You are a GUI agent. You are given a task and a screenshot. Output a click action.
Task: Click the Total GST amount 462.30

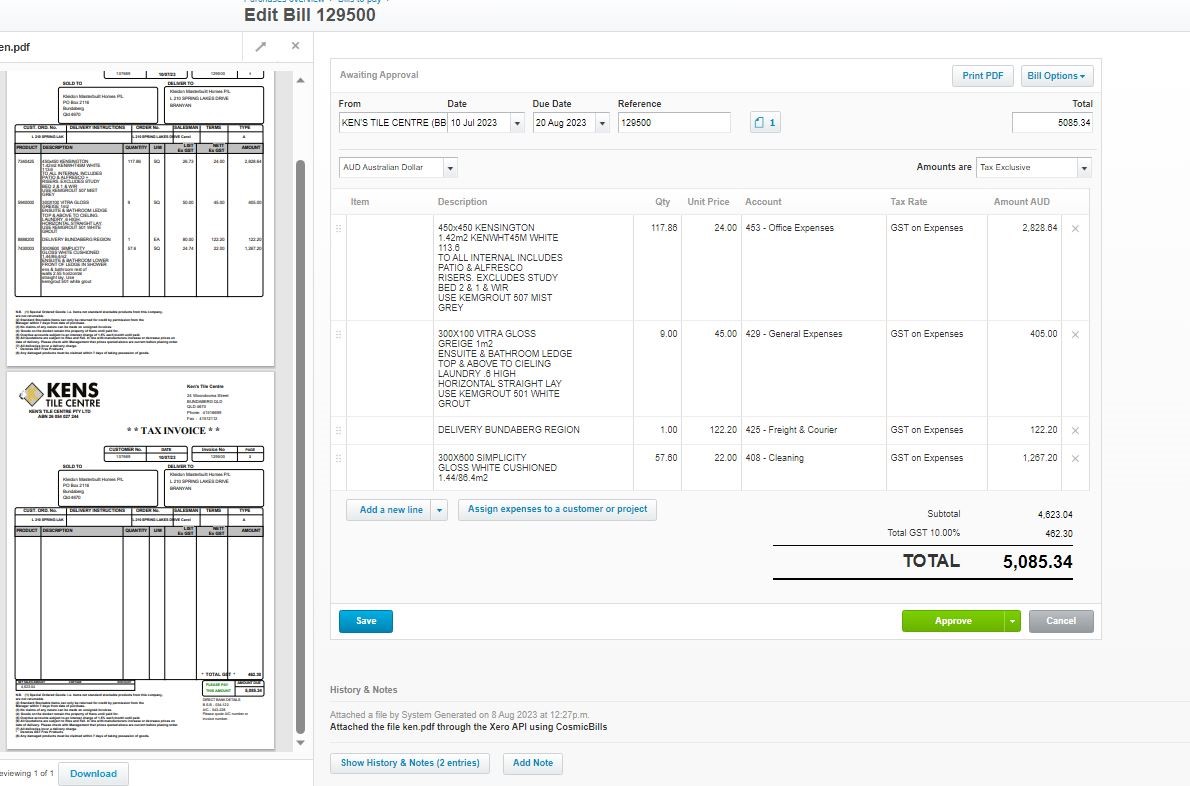1059,533
